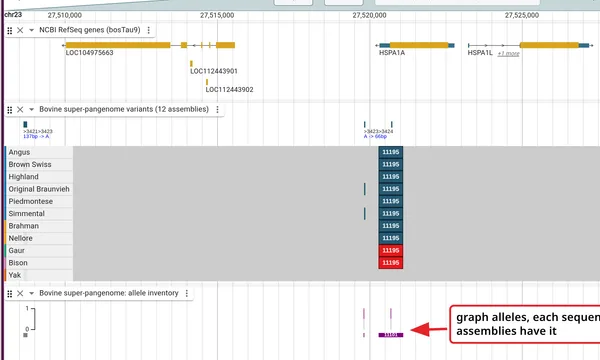The width and height of the screenshot is (600, 360).
Task: Select the HSPA1A gene feature
Action: [415, 45]
